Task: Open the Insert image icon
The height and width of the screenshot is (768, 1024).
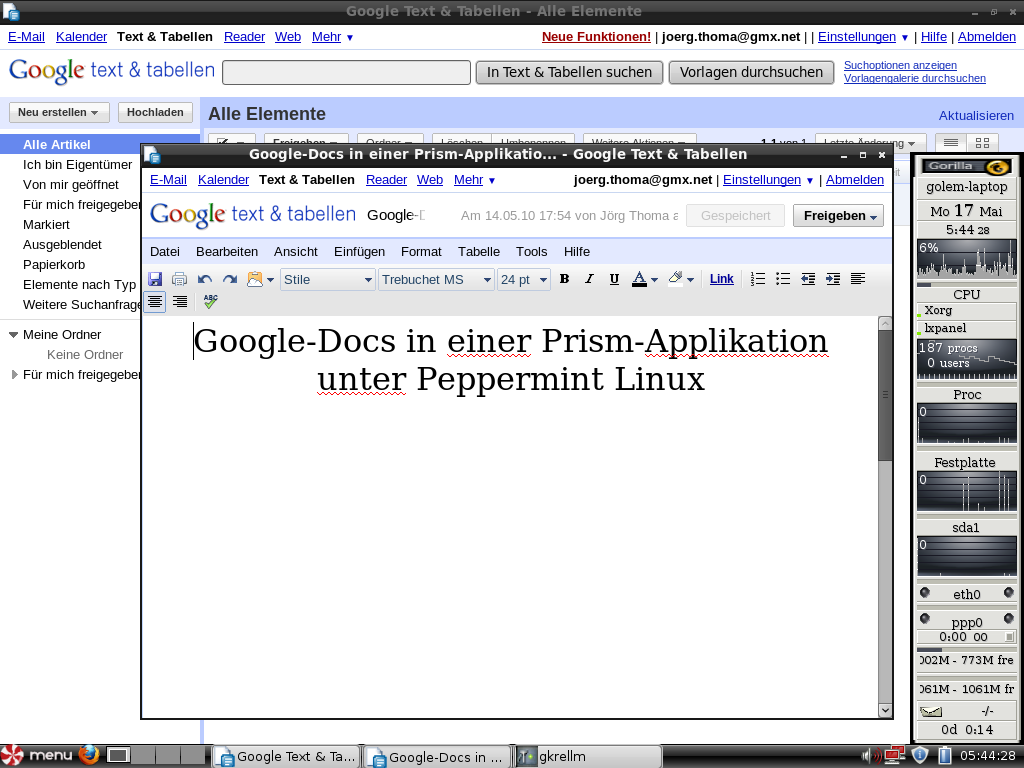Action: [253, 279]
